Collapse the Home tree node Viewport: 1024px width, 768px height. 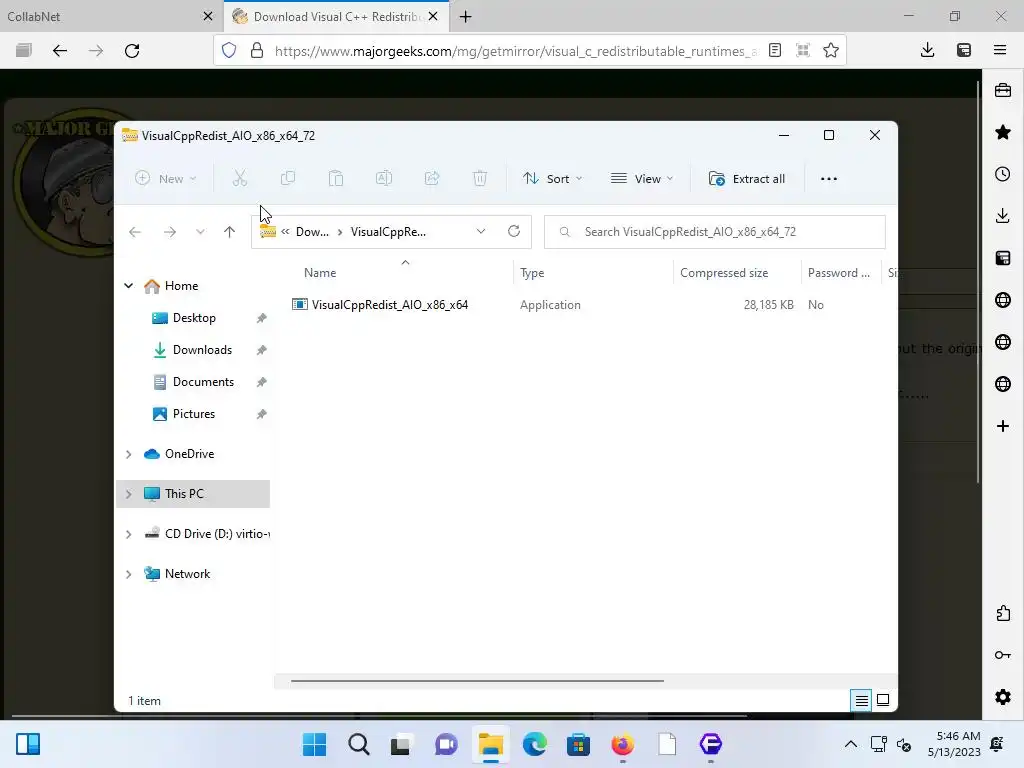click(x=129, y=286)
